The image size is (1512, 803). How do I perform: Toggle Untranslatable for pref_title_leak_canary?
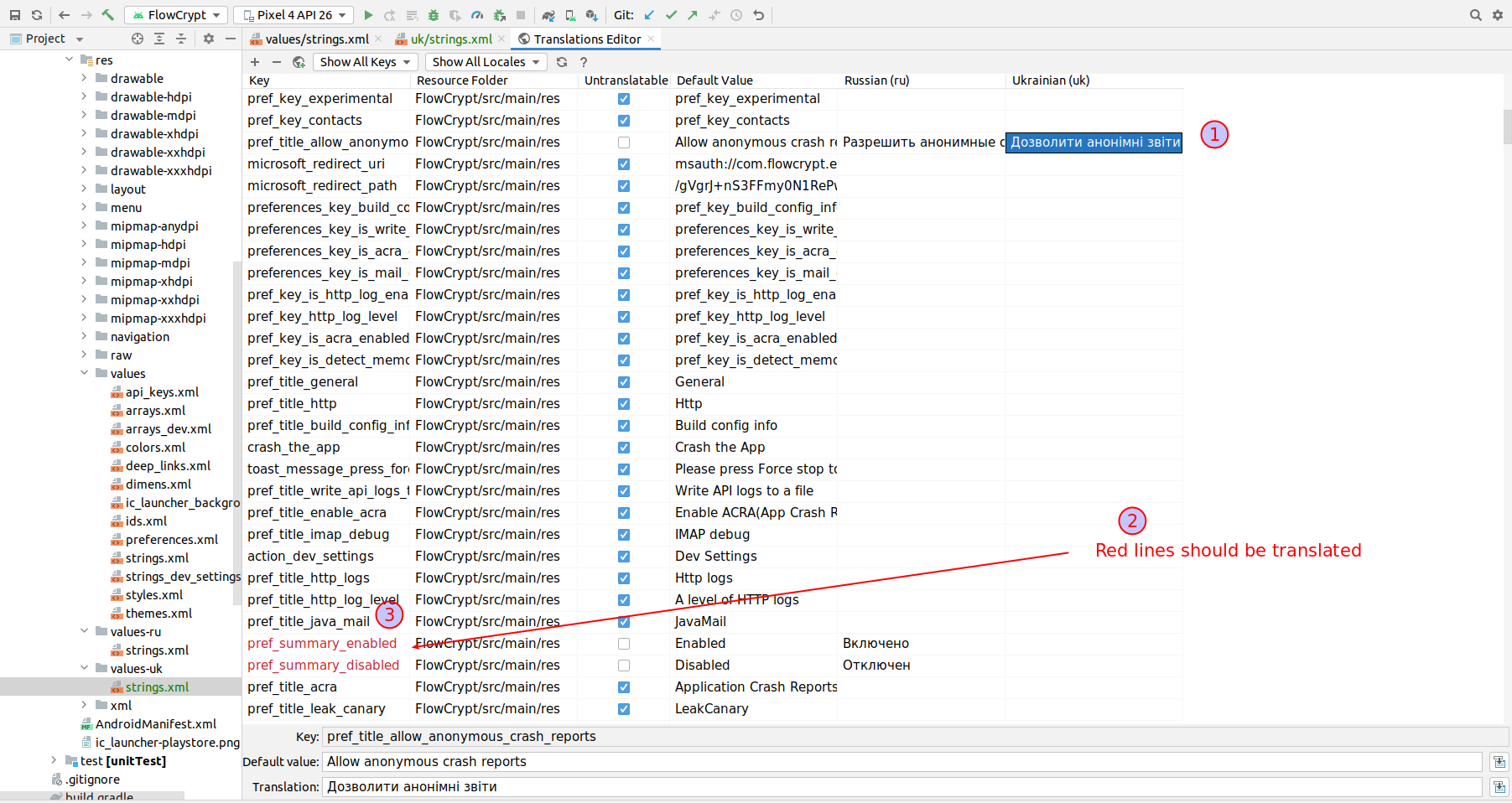[x=623, y=709]
